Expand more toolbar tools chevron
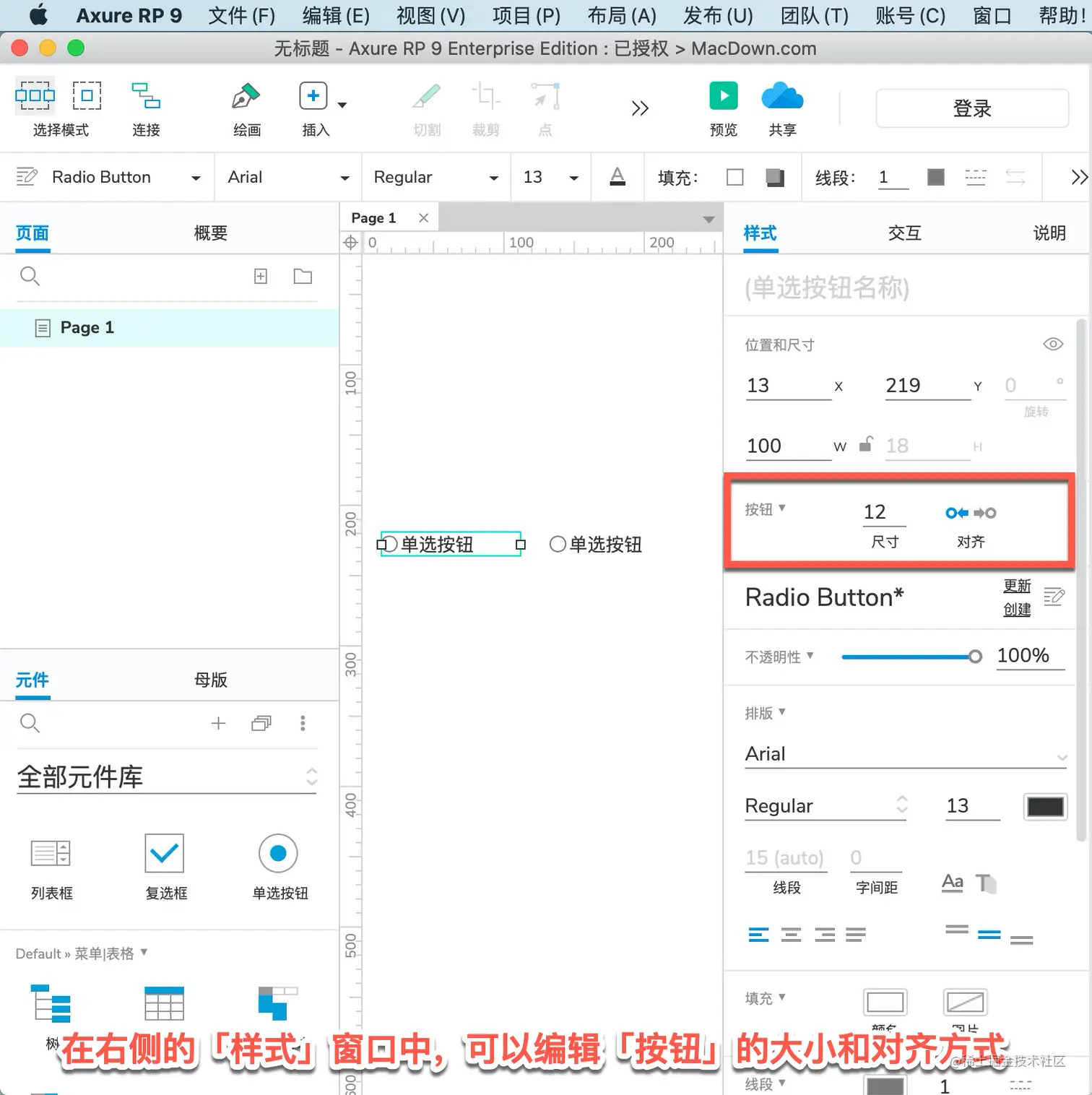Image resolution: width=1092 pixels, height=1095 pixels. tap(640, 108)
